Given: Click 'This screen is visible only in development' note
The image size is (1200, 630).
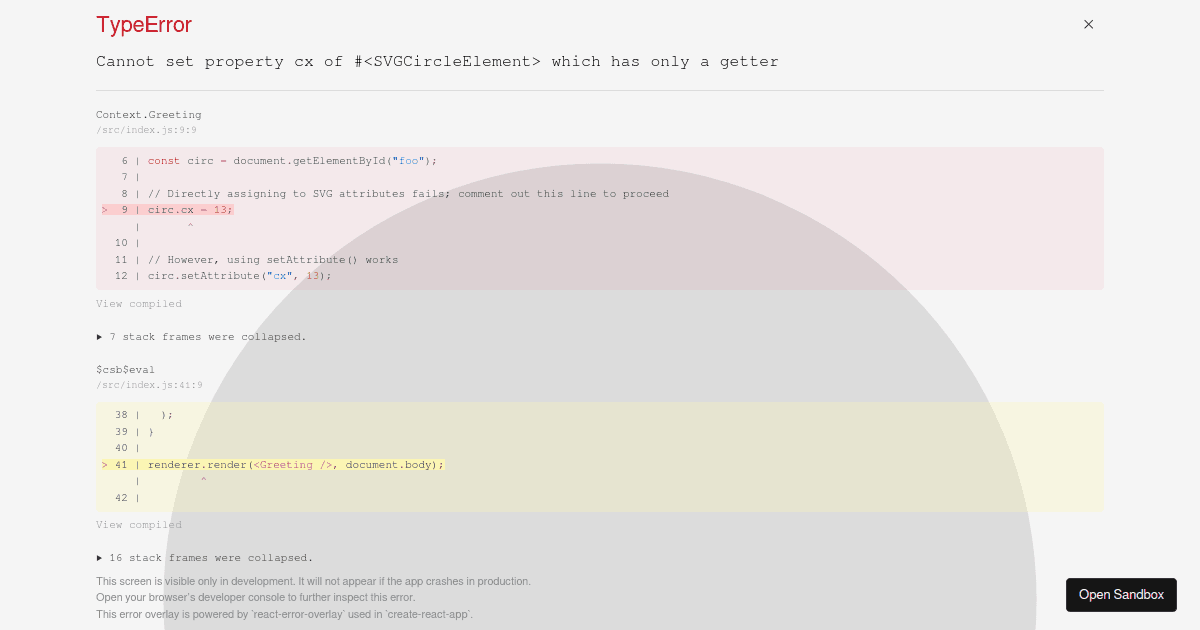Looking at the screenshot, I should click(313, 581).
